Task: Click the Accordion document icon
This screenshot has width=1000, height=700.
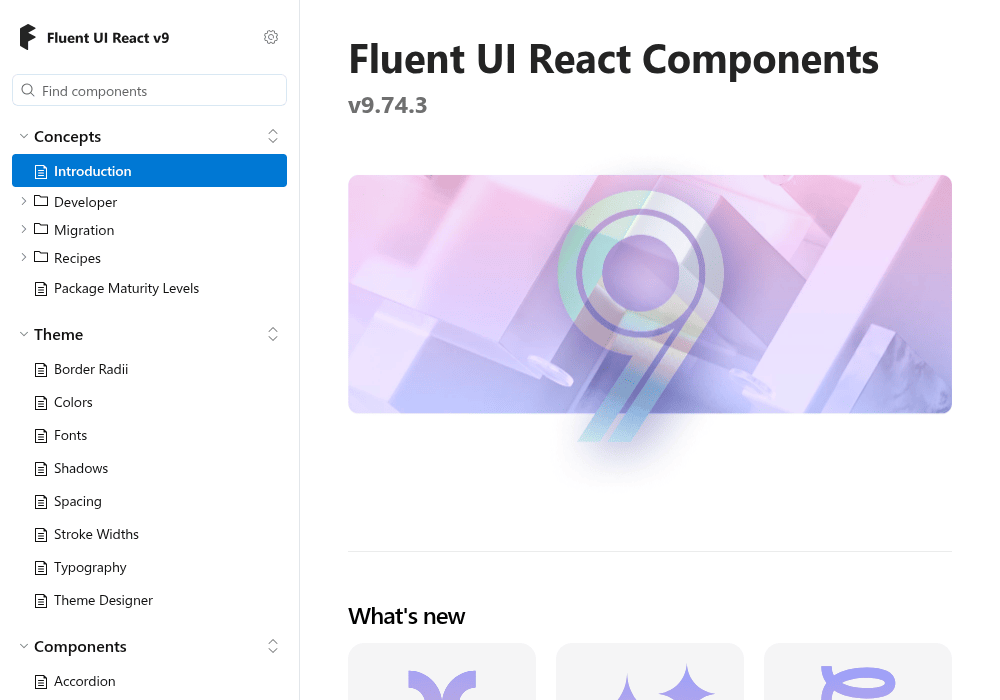Action: 41,682
